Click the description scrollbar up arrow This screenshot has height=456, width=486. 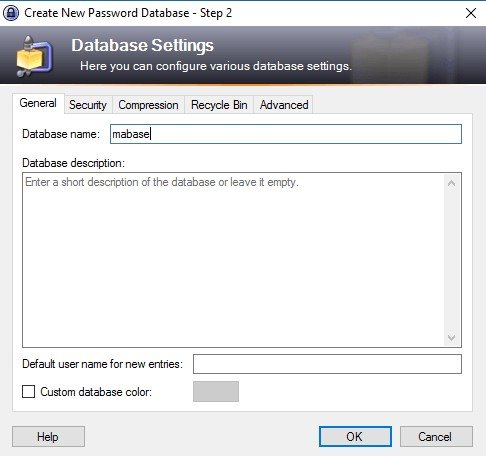[452, 183]
